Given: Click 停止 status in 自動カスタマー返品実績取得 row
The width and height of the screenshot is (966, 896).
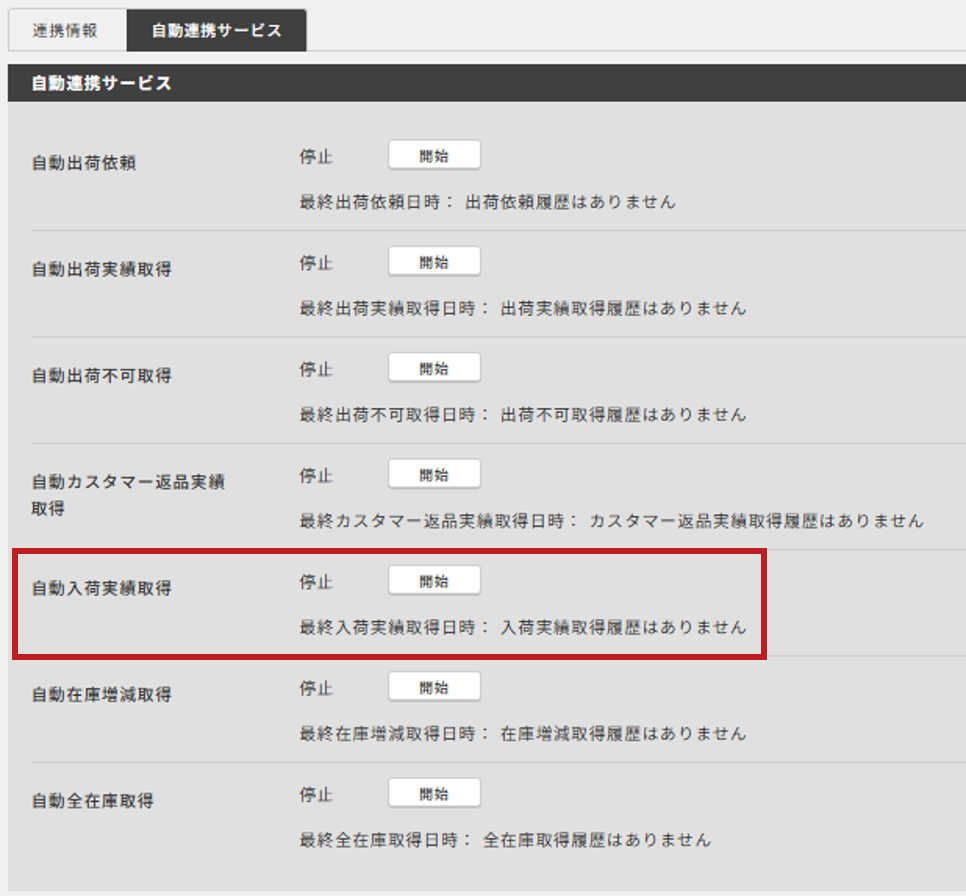Looking at the screenshot, I should click(x=316, y=476).
